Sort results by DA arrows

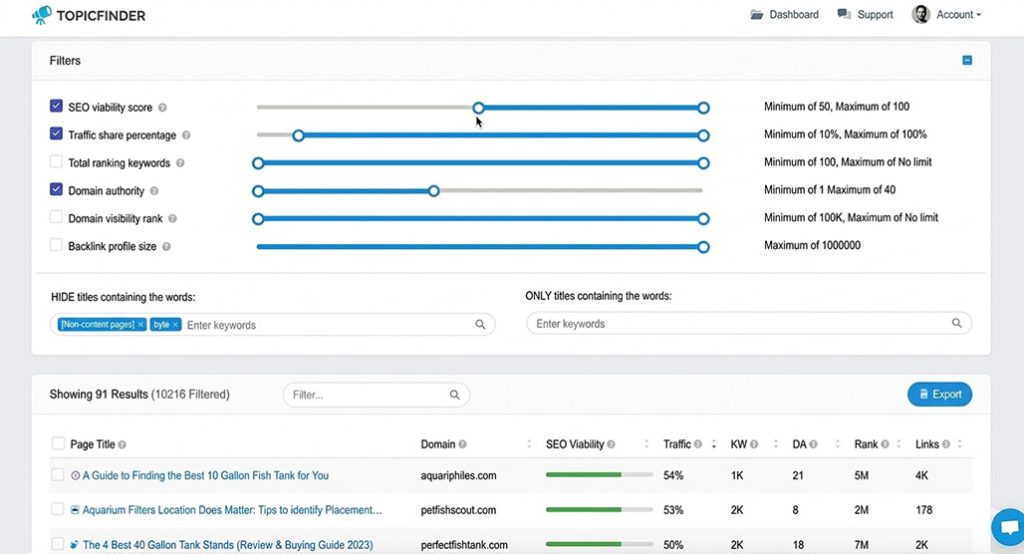(x=837, y=444)
